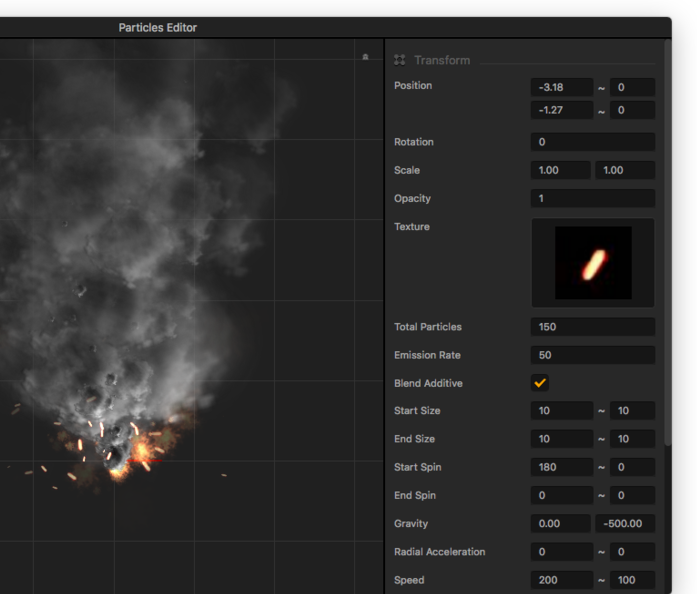Edit the Total Particles field
The height and width of the screenshot is (594, 697).
tap(593, 327)
